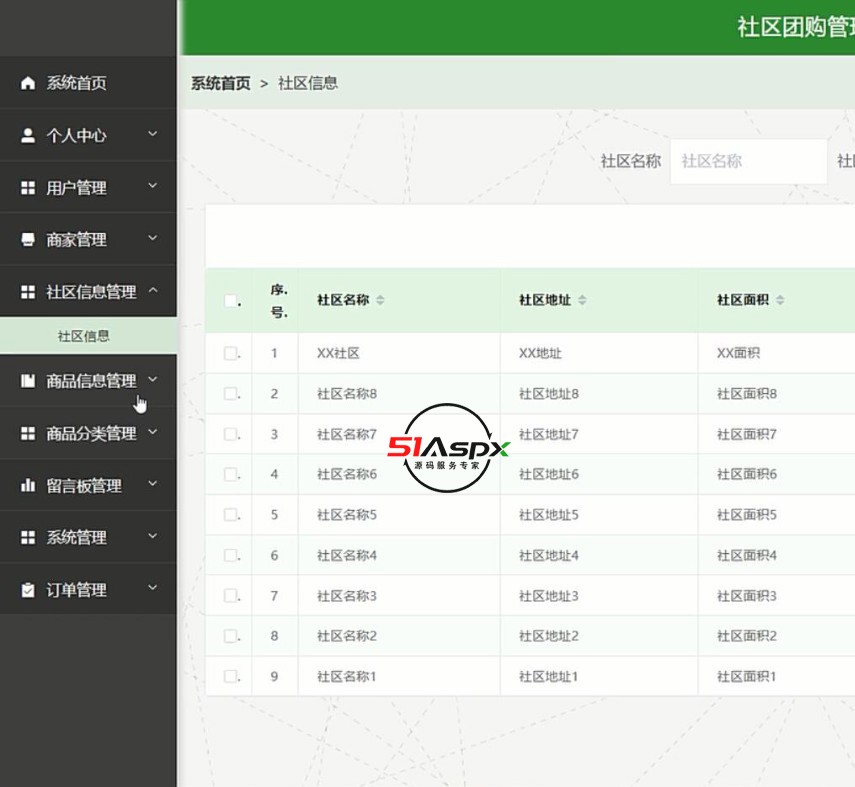The image size is (855, 787).
Task: Check the box for row 社区名称1
Action: (x=231, y=676)
